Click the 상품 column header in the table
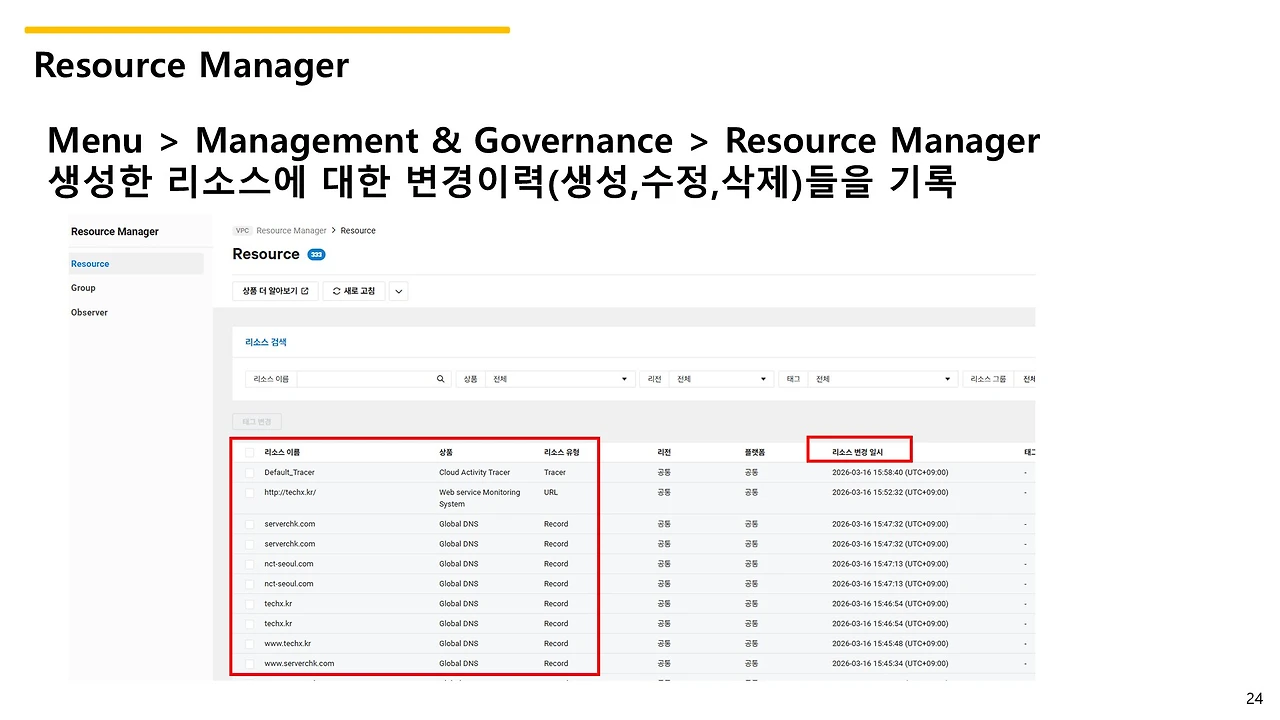Screen dimensions: 1280x720 (x=445, y=453)
